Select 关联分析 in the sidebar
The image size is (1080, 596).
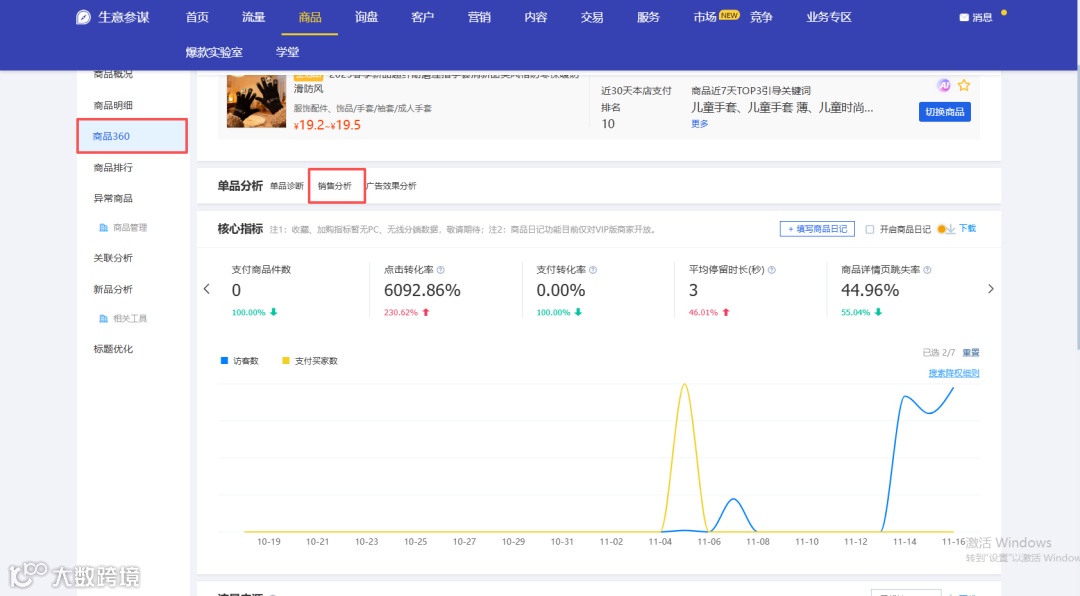tap(113, 258)
